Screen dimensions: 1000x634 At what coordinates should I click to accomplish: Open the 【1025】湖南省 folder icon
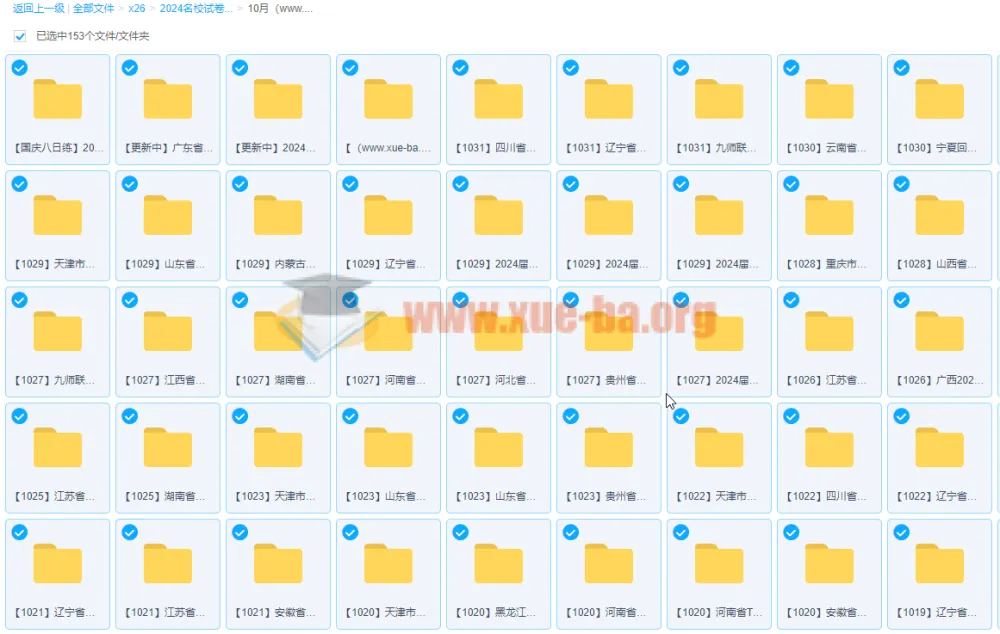click(168, 447)
